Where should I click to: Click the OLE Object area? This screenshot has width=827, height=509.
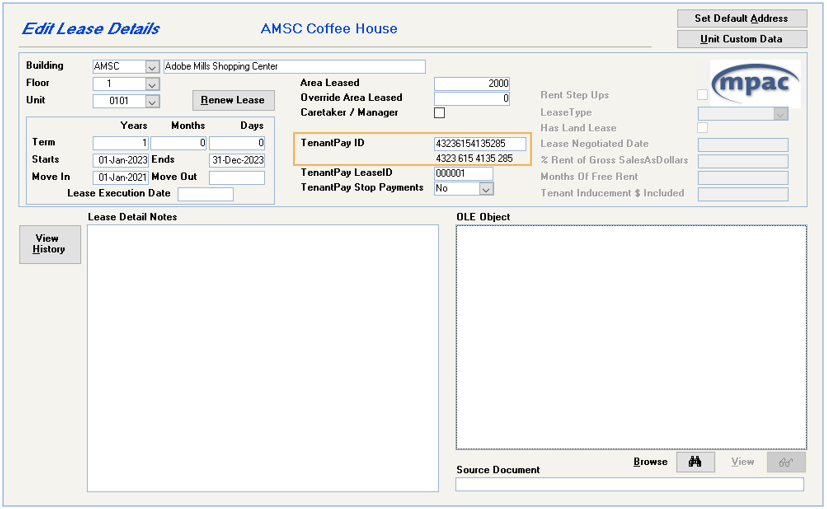coord(631,337)
